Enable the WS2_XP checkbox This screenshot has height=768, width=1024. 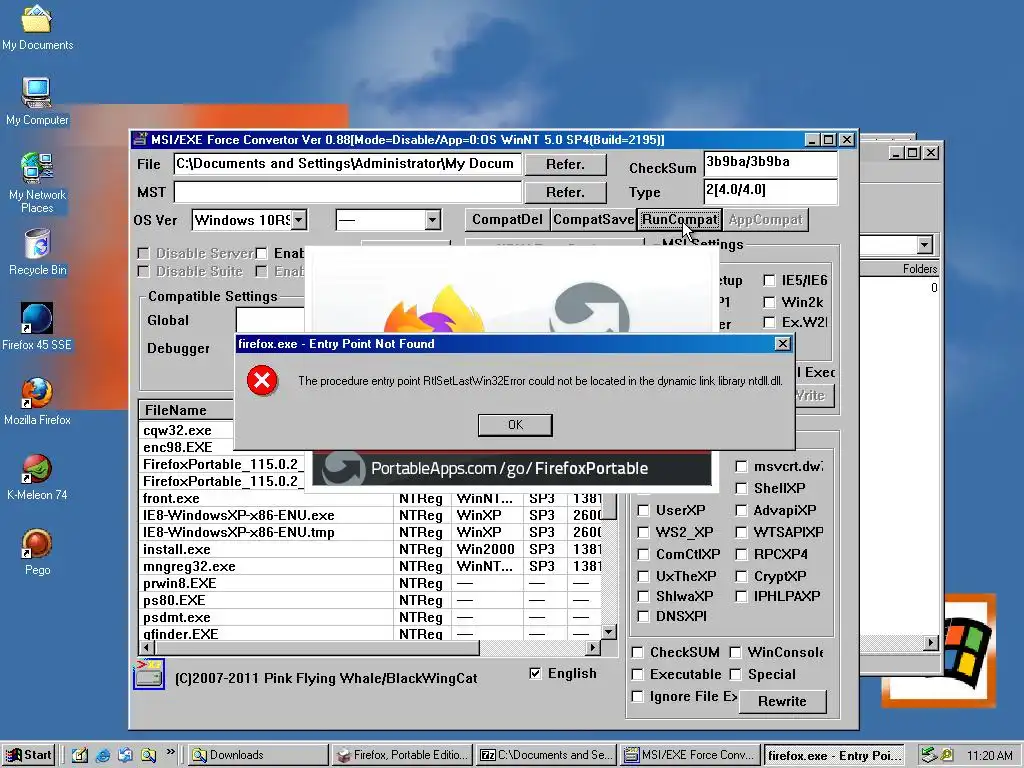(643, 532)
